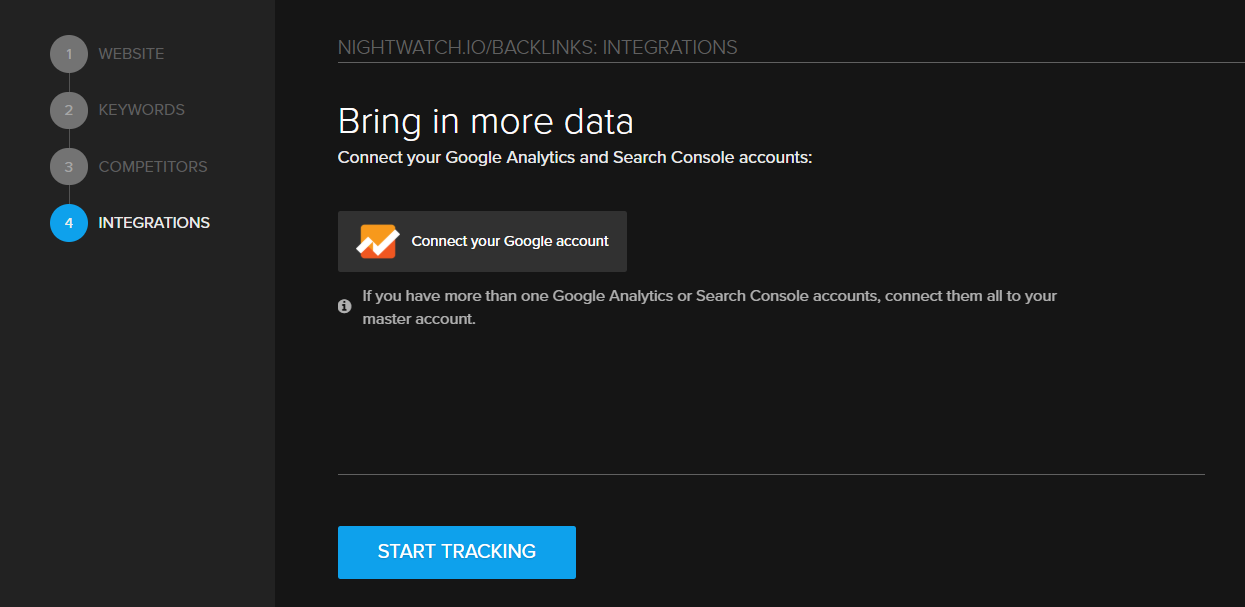Select the Integrations step label

[154, 223]
